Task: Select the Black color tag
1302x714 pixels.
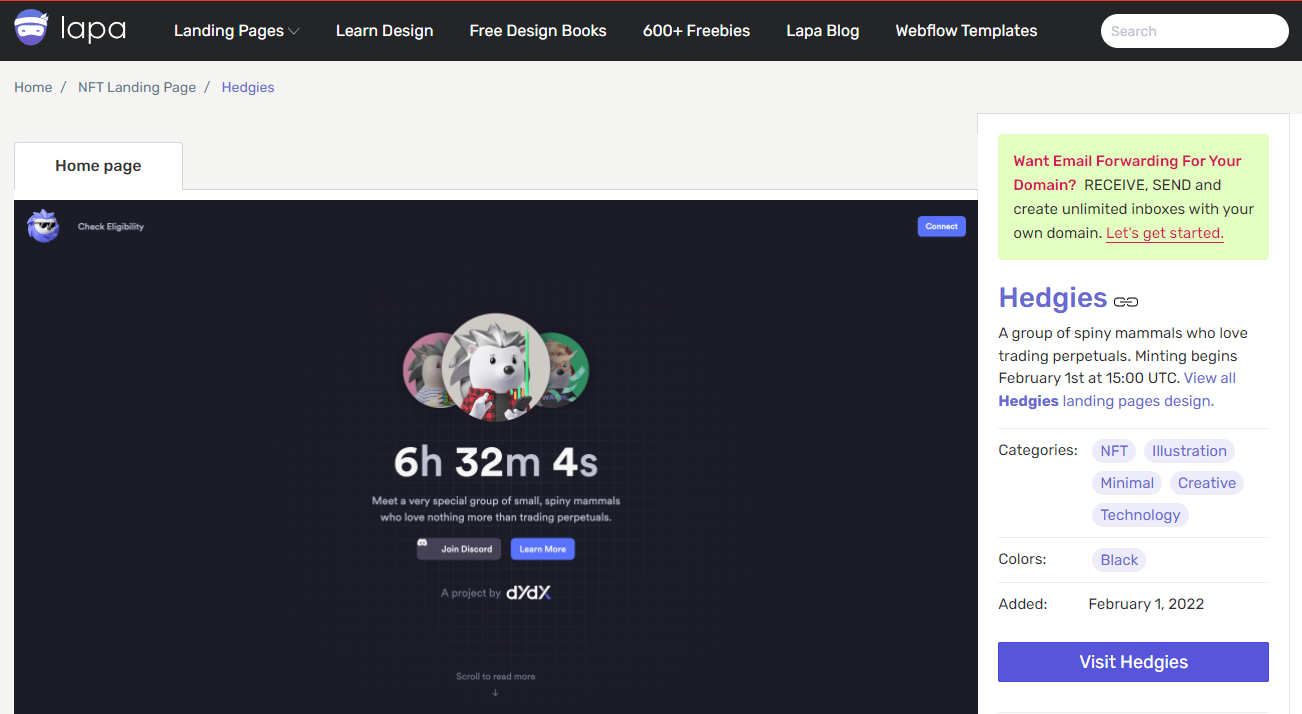Action: click(x=1119, y=560)
